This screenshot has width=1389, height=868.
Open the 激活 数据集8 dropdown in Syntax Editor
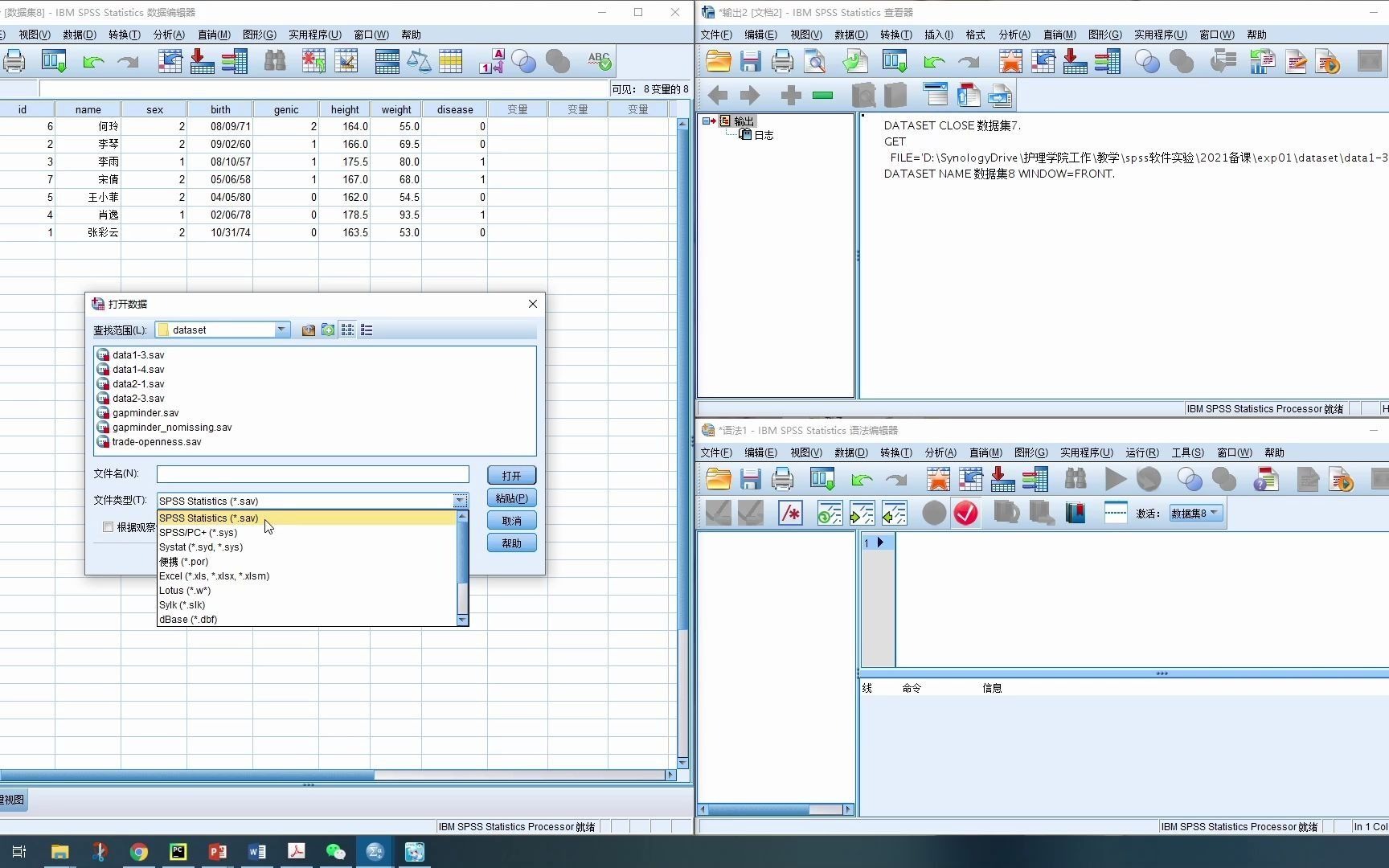1196,514
